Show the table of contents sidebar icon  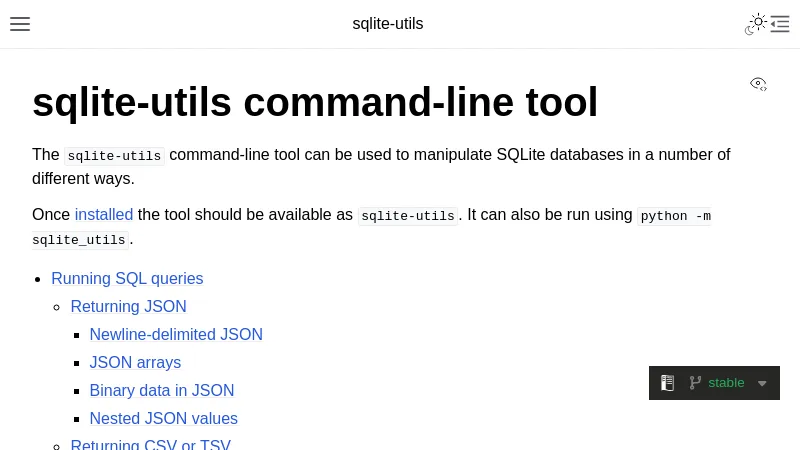[x=781, y=24]
